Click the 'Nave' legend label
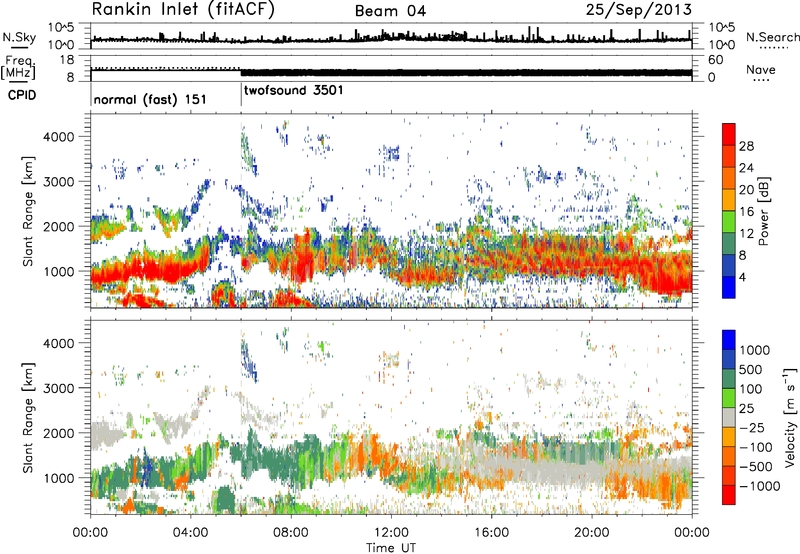The height and width of the screenshot is (554, 800). click(x=761, y=70)
